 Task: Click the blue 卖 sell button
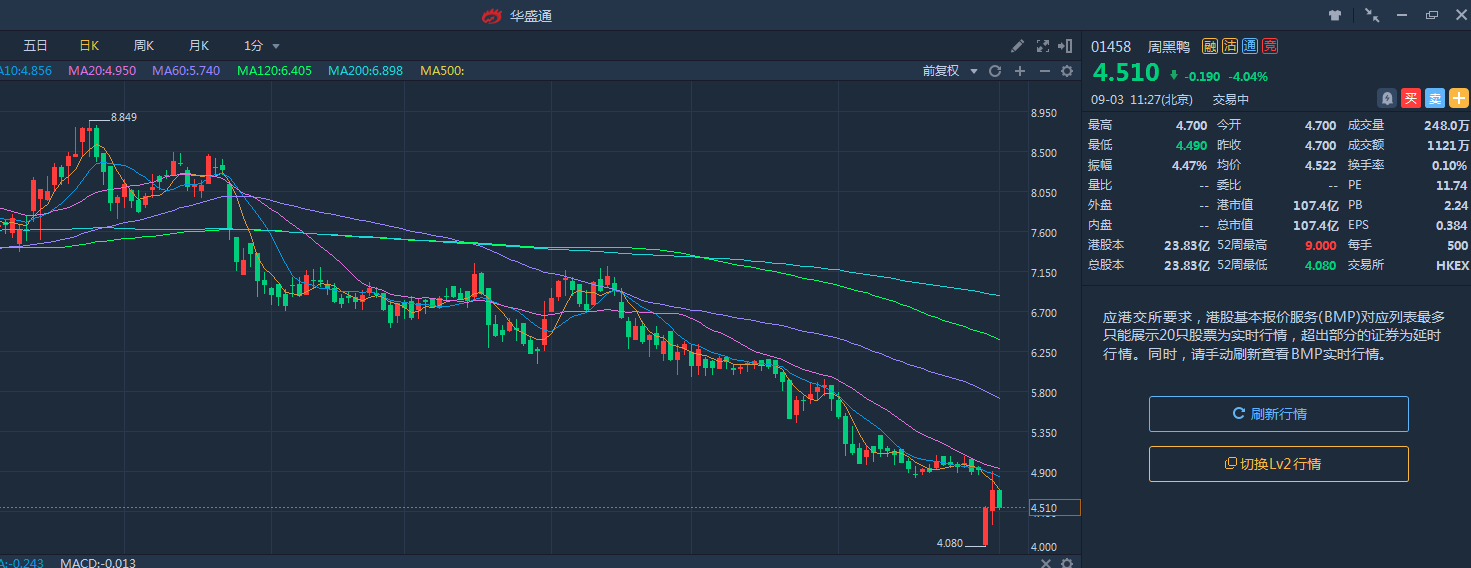tap(1435, 98)
